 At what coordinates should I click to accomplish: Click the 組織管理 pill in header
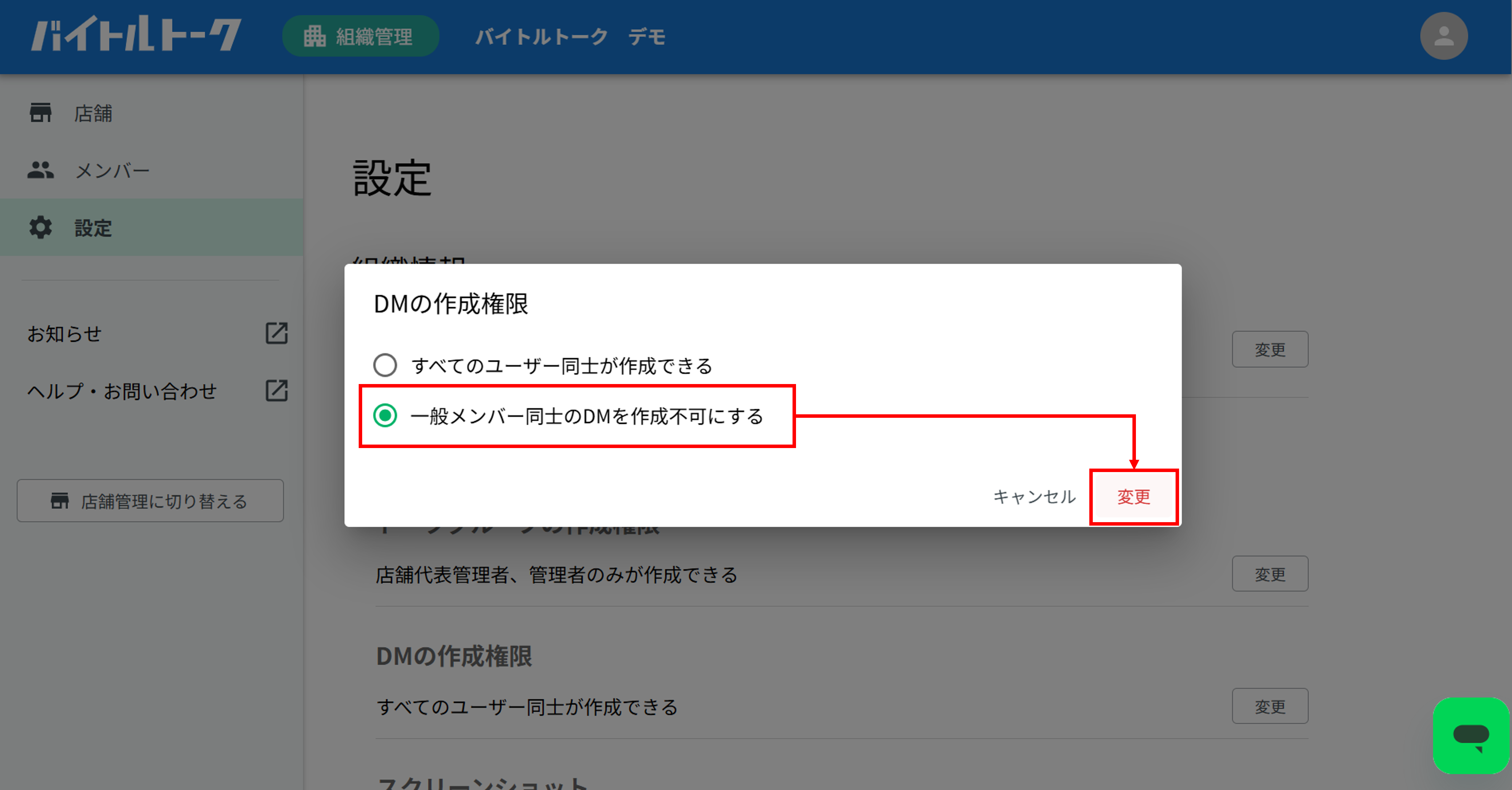(x=360, y=37)
